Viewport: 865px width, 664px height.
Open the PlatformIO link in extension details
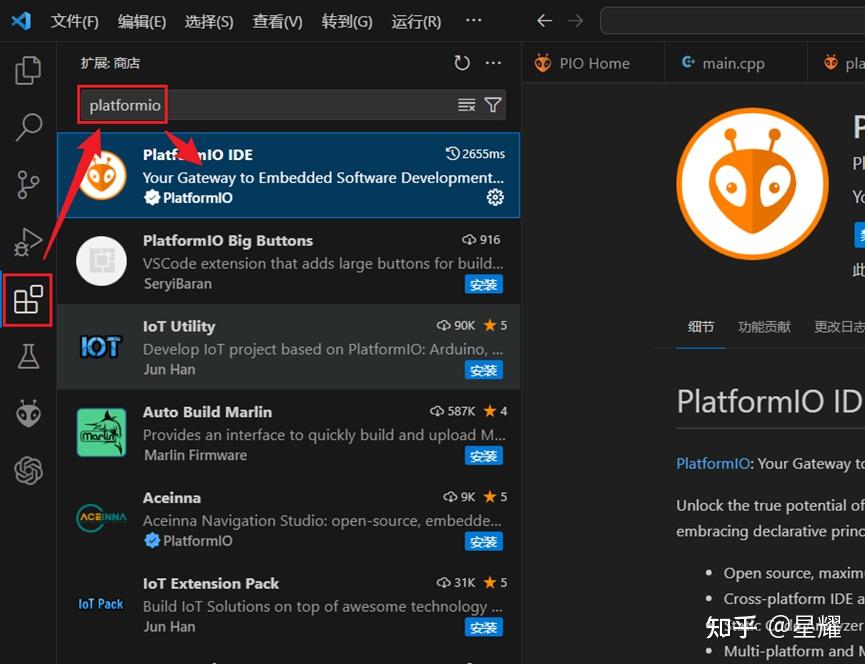pos(712,463)
